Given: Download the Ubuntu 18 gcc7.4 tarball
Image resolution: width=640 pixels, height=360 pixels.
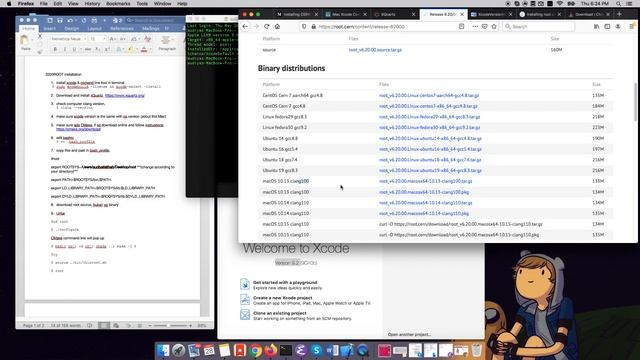Looking at the screenshot, I should [430, 160].
